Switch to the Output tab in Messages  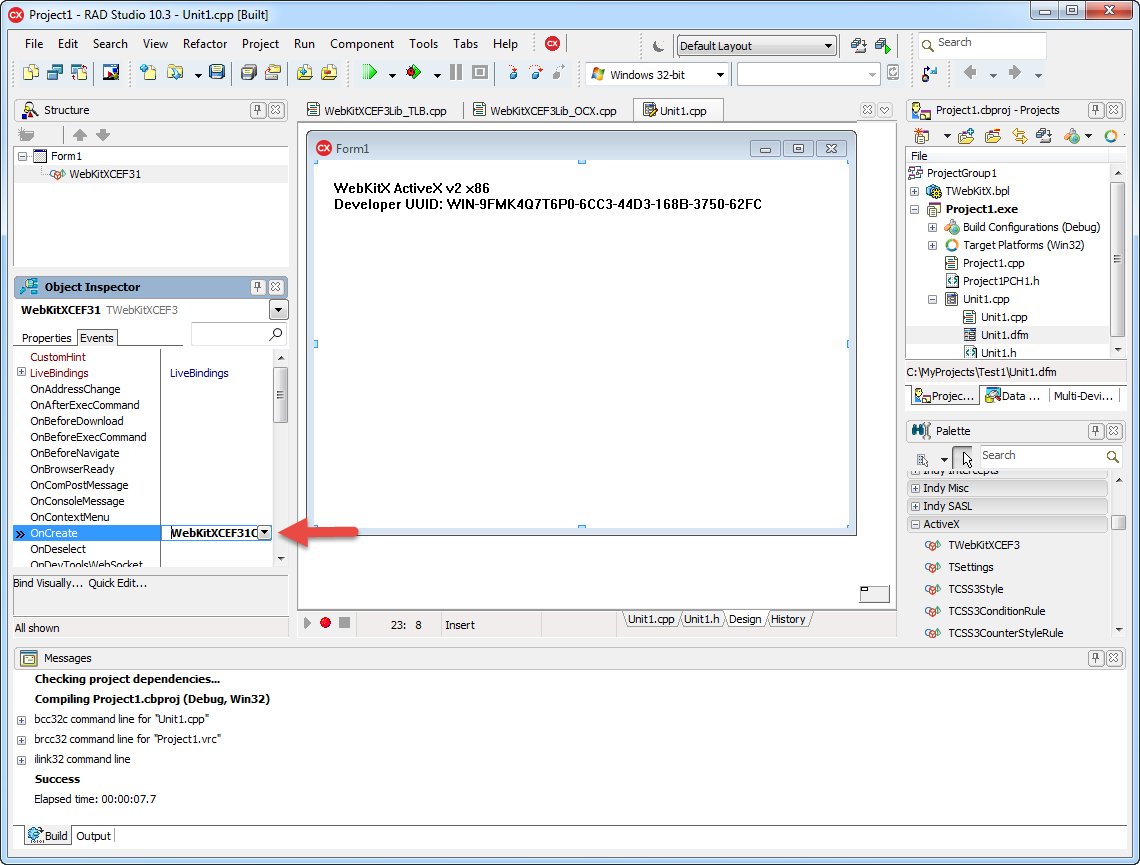tap(94, 836)
